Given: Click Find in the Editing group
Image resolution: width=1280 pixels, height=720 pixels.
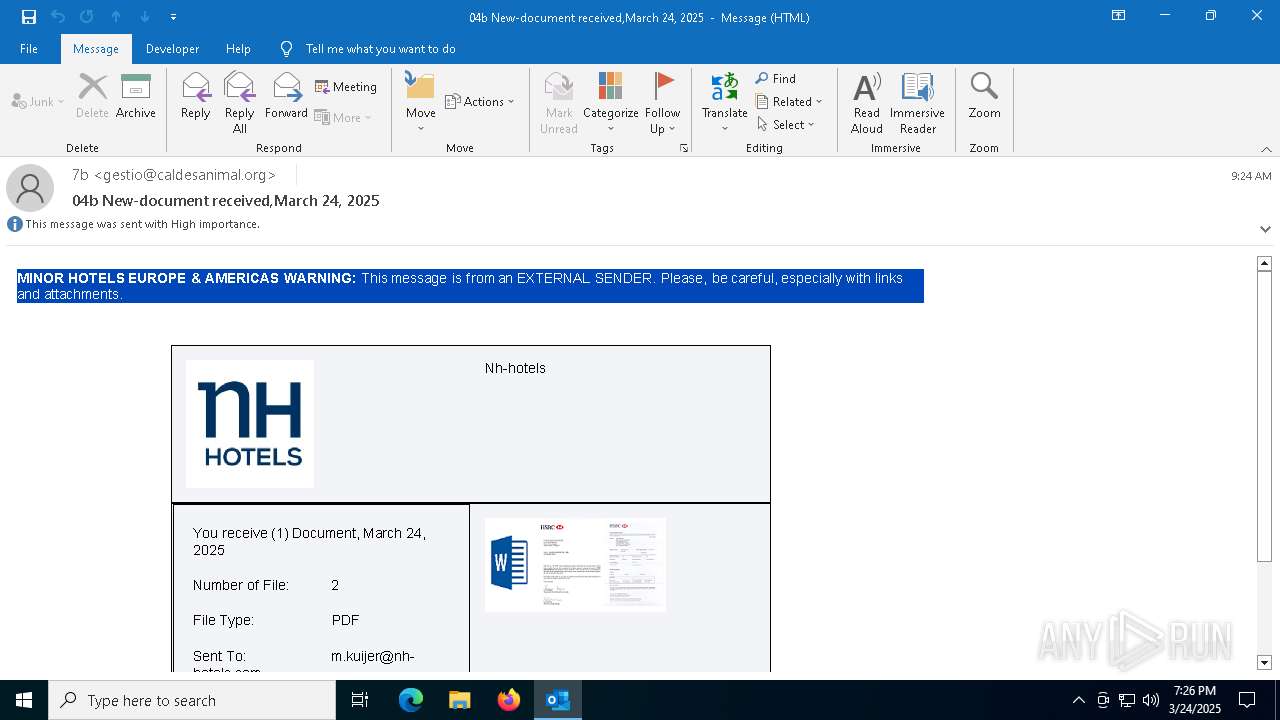Looking at the screenshot, I should click(x=776, y=78).
